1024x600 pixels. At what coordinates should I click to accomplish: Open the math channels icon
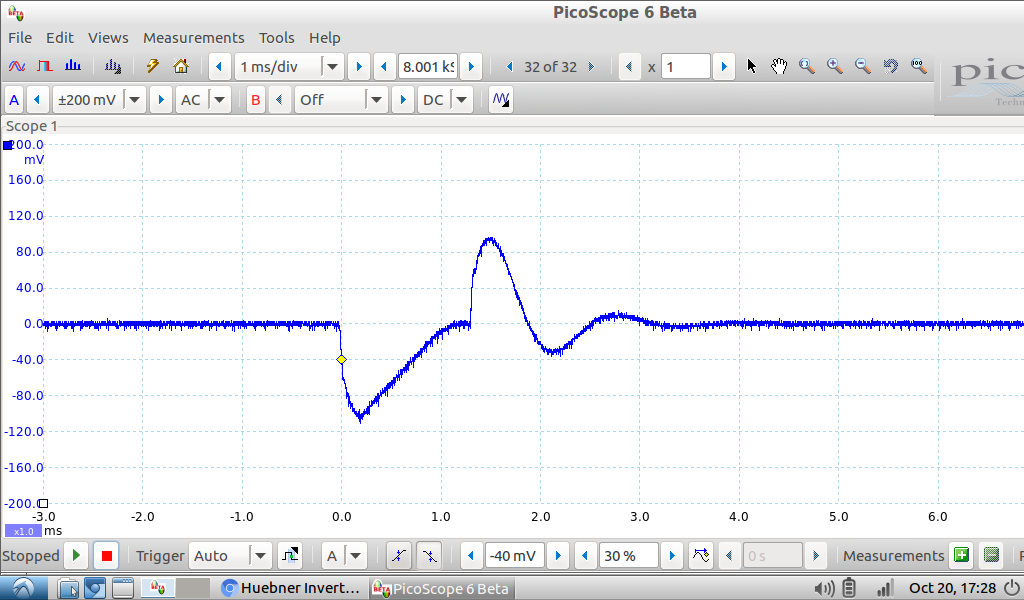(501, 100)
